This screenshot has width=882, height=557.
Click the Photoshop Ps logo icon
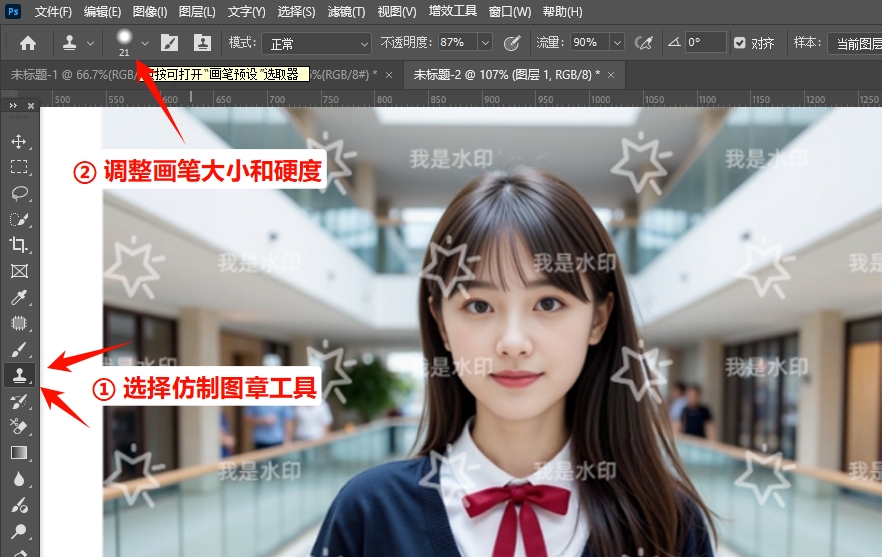tap(13, 11)
